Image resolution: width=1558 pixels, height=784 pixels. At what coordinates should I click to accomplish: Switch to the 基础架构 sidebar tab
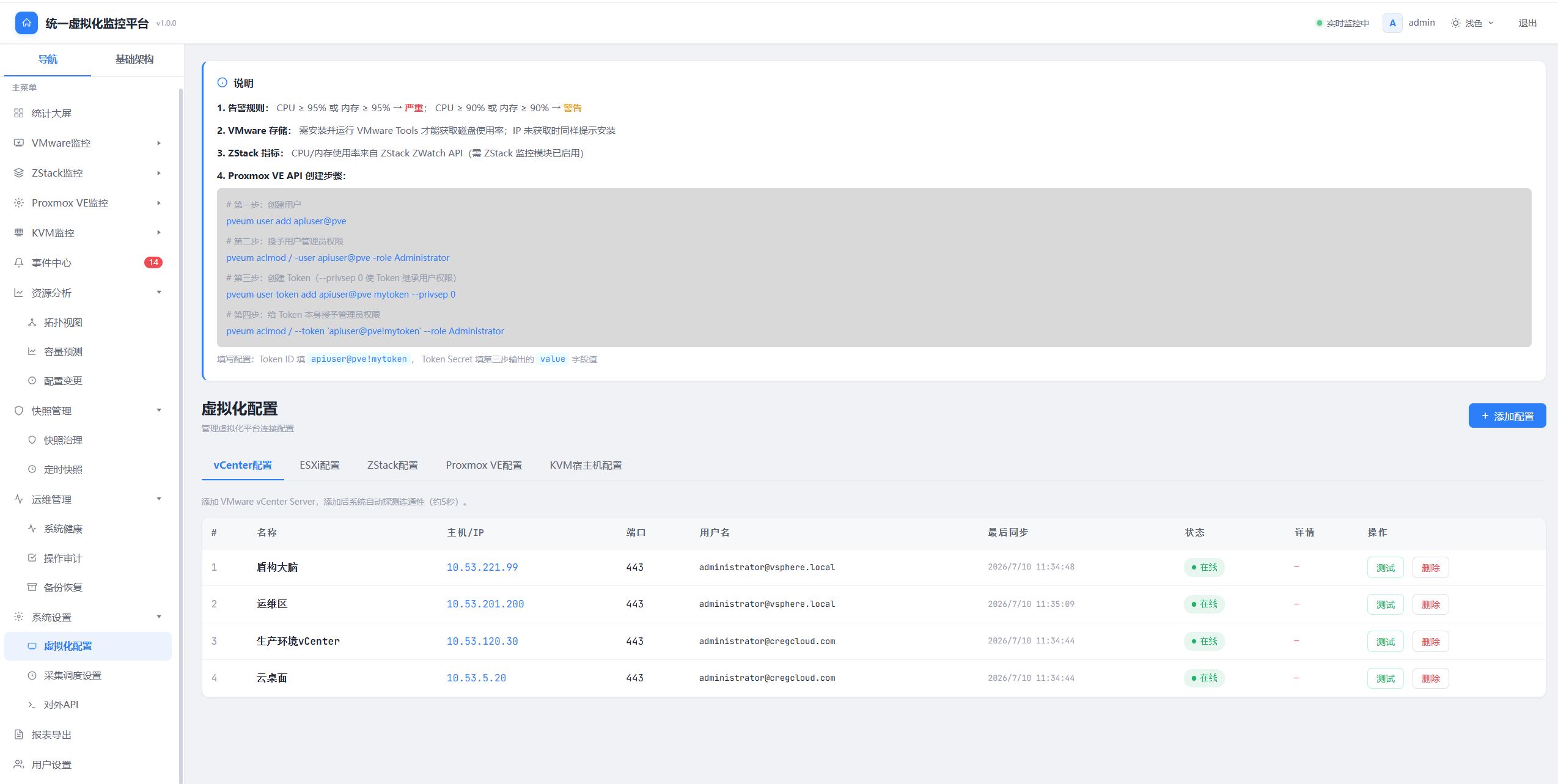click(x=134, y=59)
